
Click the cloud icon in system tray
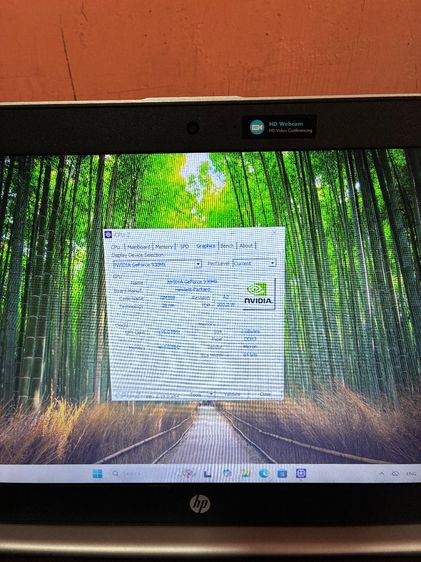[395, 474]
